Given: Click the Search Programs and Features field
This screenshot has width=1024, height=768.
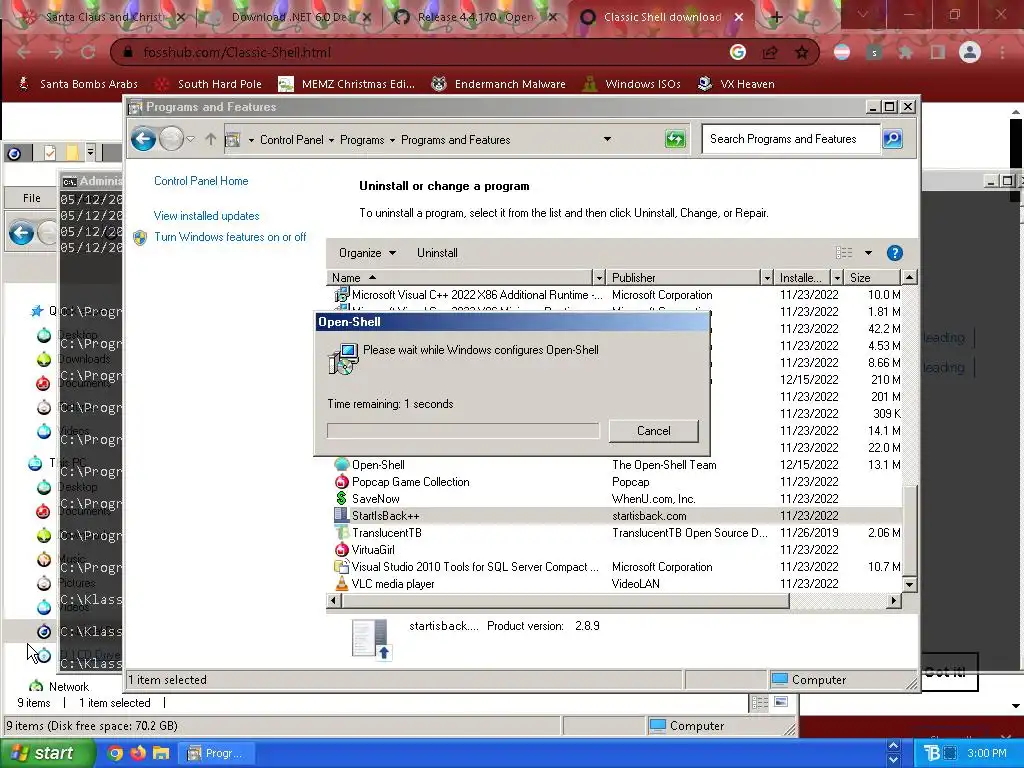Looking at the screenshot, I should (791, 139).
